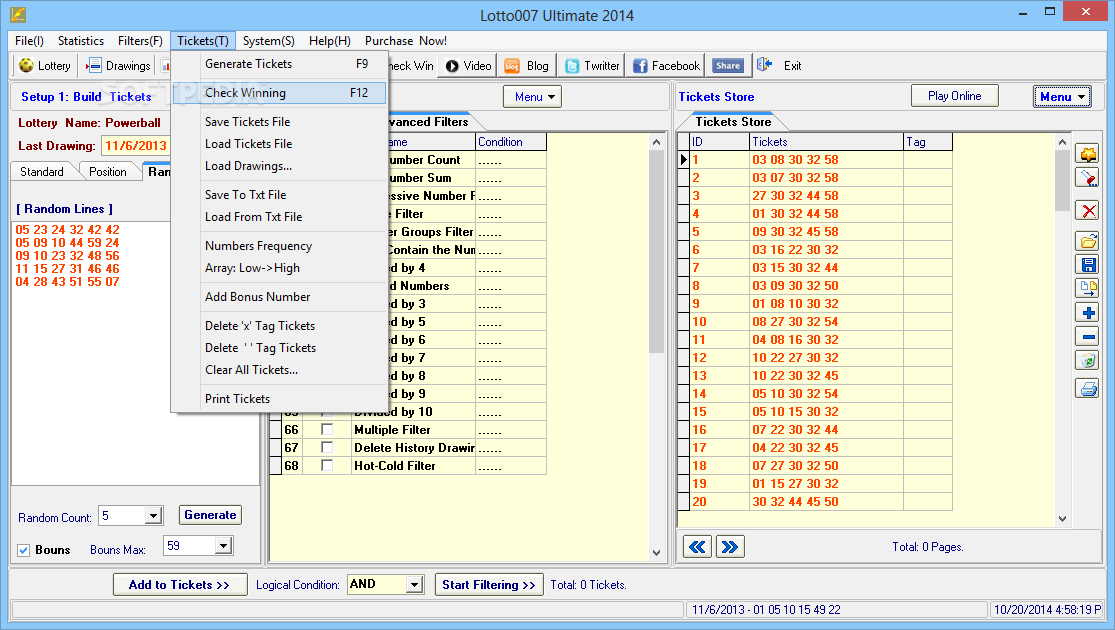
Task: Select Save To Txt File menu entry
Action: 280,195
